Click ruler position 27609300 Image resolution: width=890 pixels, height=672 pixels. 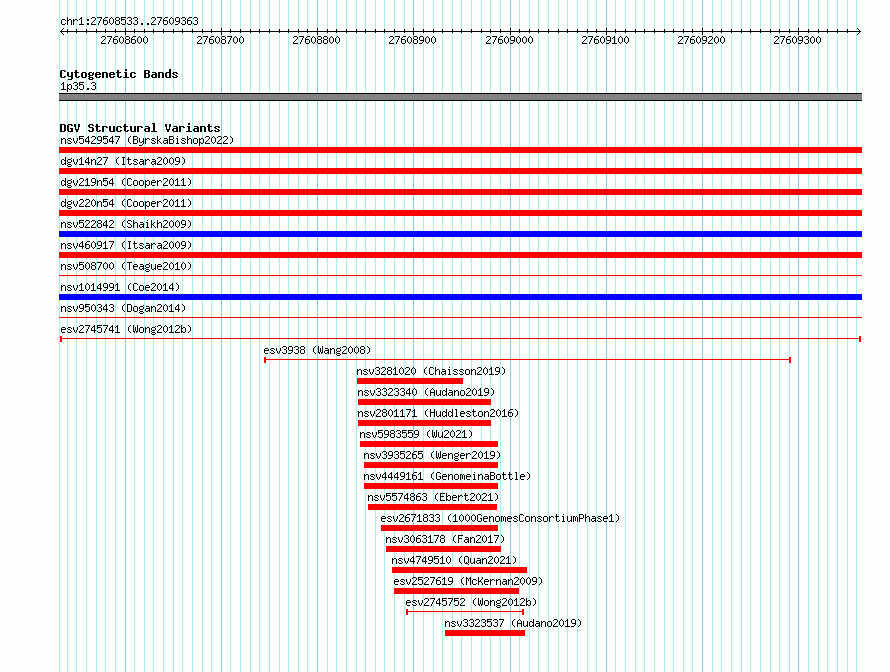pyautogui.click(x=797, y=40)
